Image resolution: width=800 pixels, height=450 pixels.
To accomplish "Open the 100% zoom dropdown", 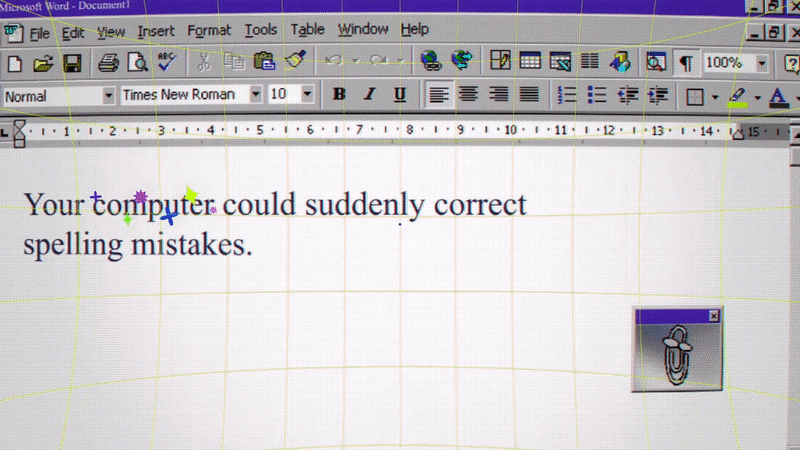I will 762,64.
